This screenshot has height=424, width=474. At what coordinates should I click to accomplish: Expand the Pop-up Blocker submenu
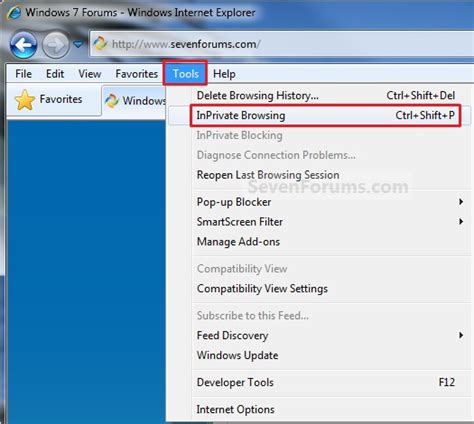tap(320, 202)
